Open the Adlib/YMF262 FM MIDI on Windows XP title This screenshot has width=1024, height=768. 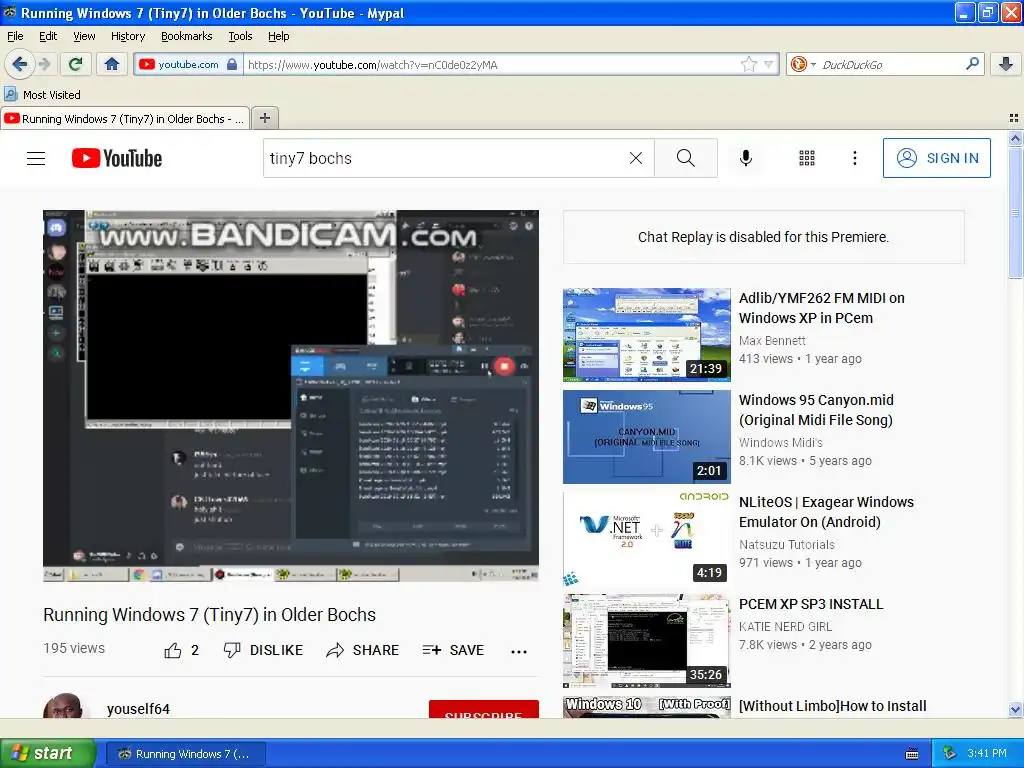[822, 308]
